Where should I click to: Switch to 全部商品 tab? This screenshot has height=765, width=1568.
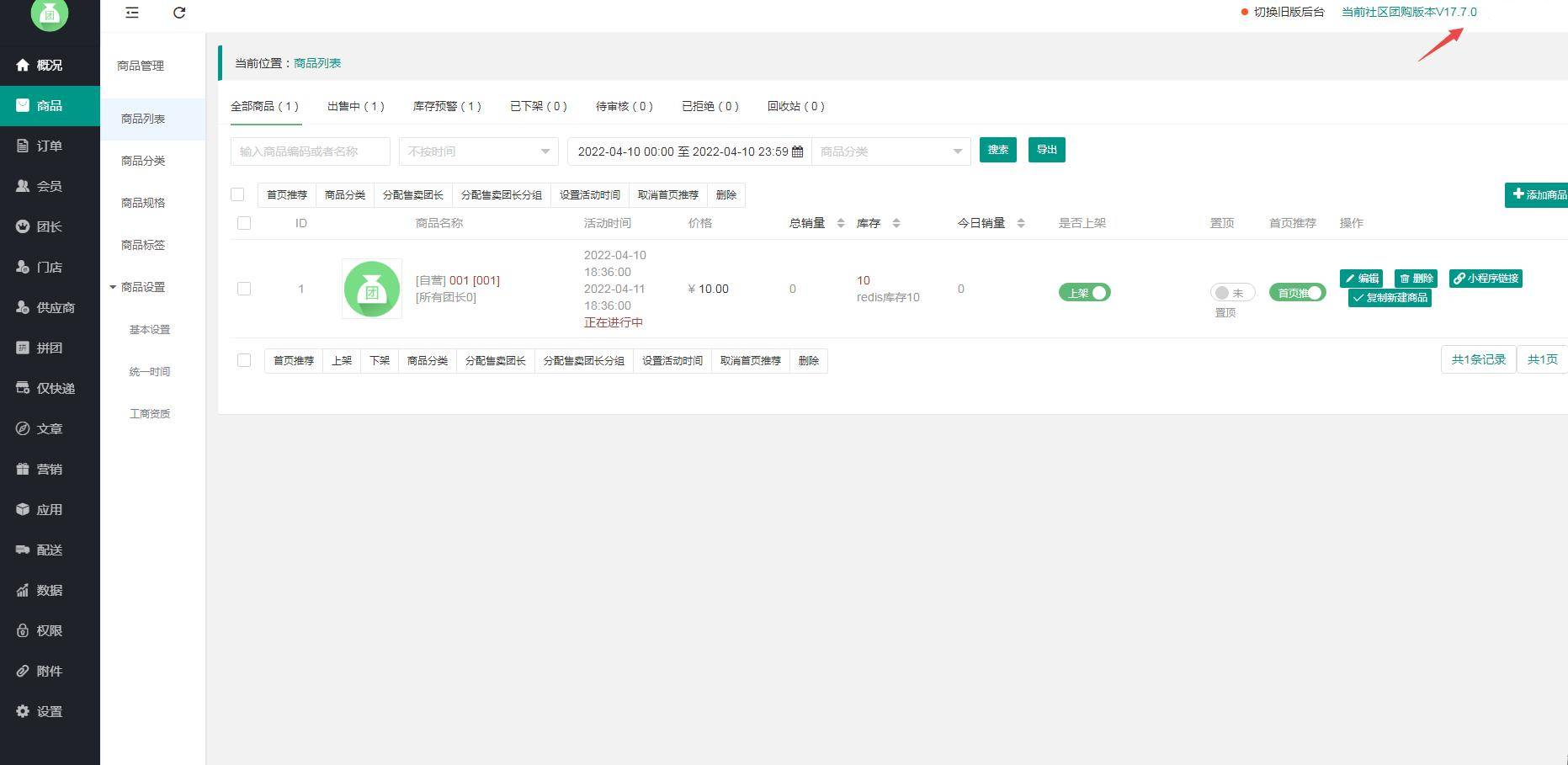tap(264, 106)
